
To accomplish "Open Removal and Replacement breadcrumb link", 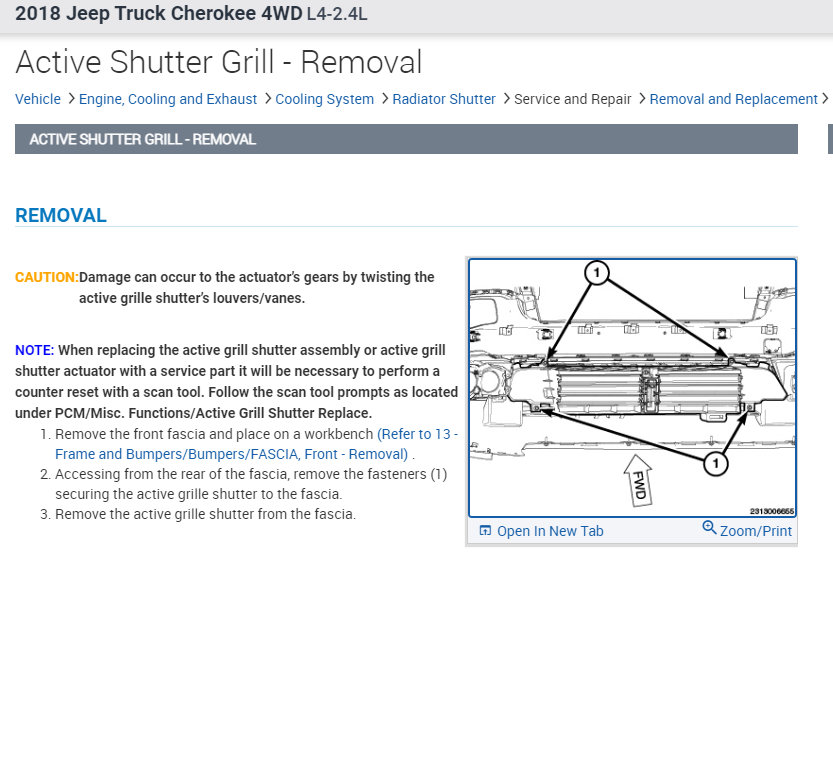I will 733,99.
